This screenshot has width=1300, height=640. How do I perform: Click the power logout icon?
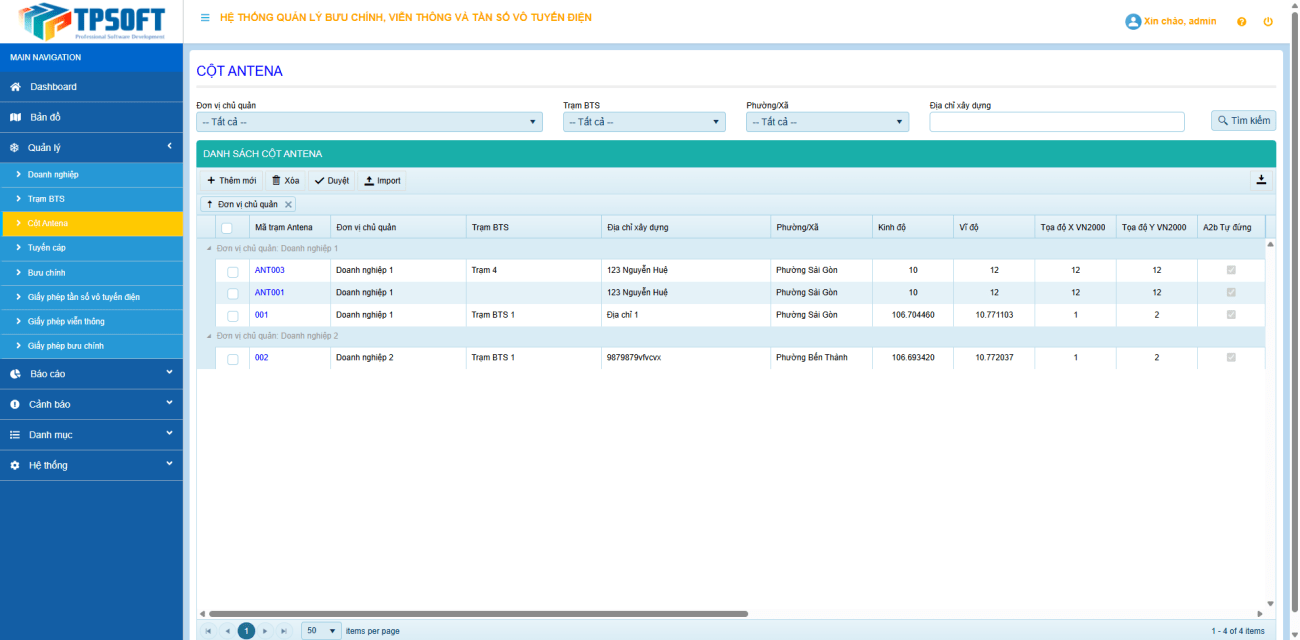pyautogui.click(x=1268, y=21)
